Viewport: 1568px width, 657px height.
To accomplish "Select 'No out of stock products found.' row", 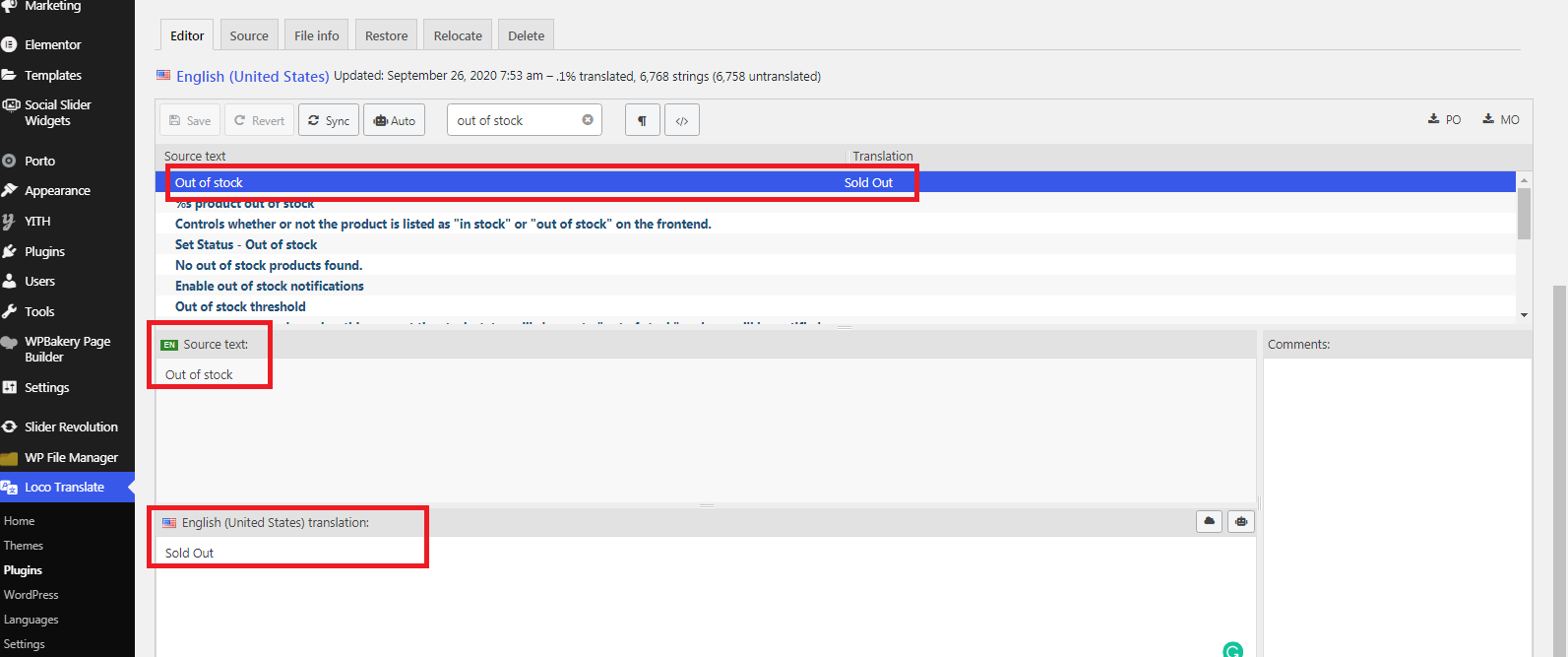I will click(x=836, y=265).
